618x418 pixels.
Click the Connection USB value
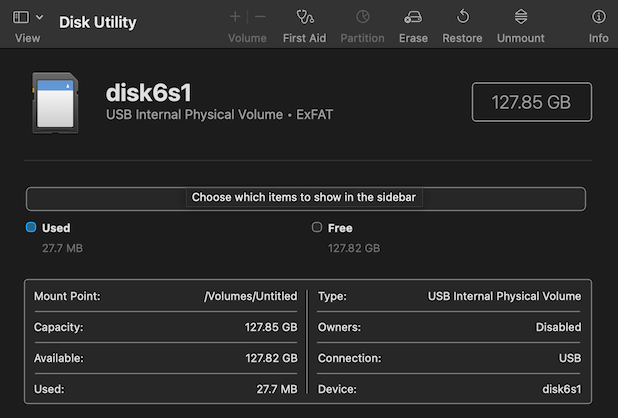point(570,358)
